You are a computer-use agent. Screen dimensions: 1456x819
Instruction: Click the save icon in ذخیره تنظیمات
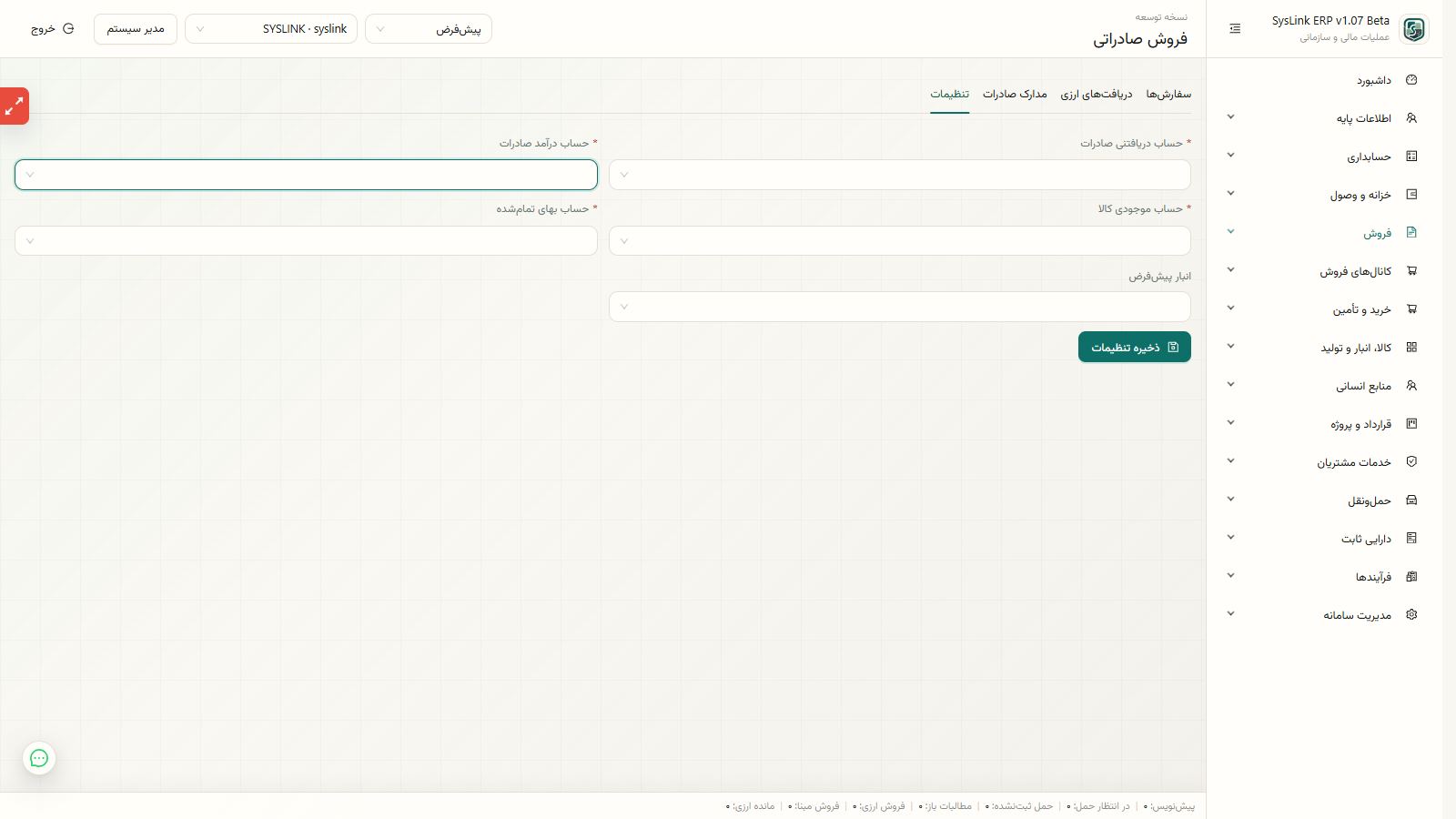(1173, 347)
